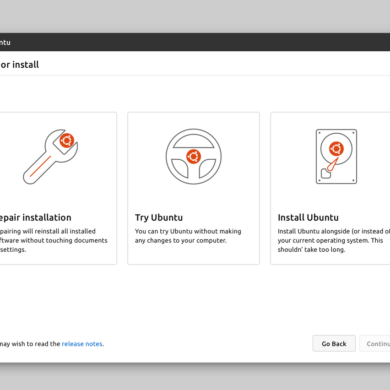This screenshot has height=390, width=390.
Task: Click 'will reinstall all installed' description text
Action: pos(59,231)
